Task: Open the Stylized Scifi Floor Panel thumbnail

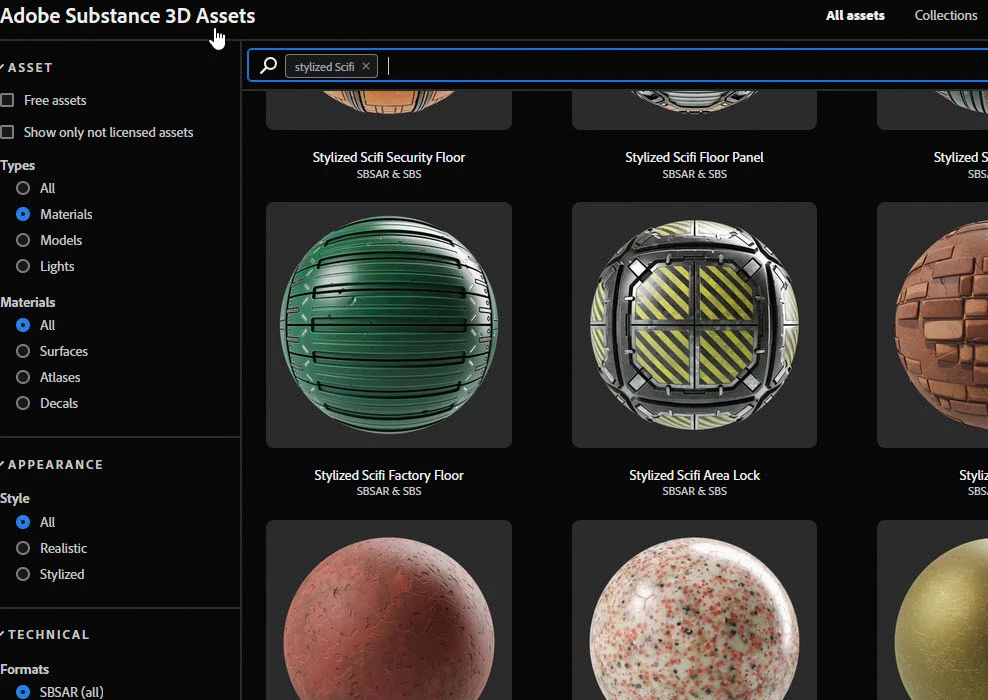Action: point(694,110)
